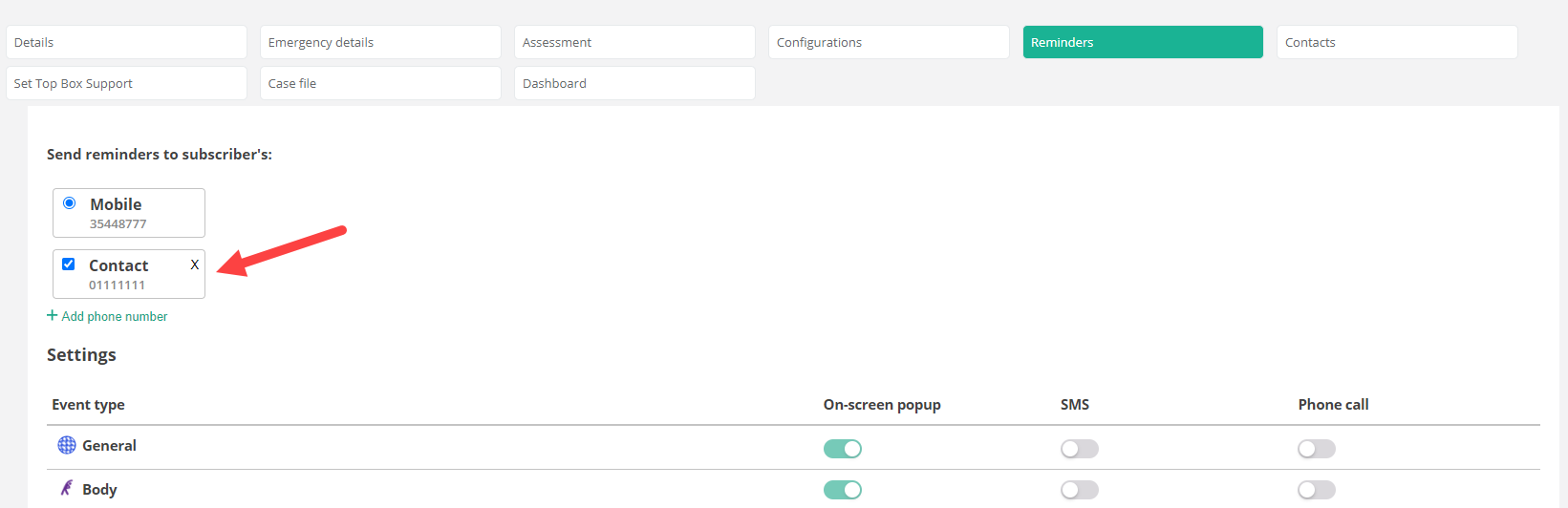Enable SMS for General events
Screen dimensions: 1568x508
(x=1079, y=449)
